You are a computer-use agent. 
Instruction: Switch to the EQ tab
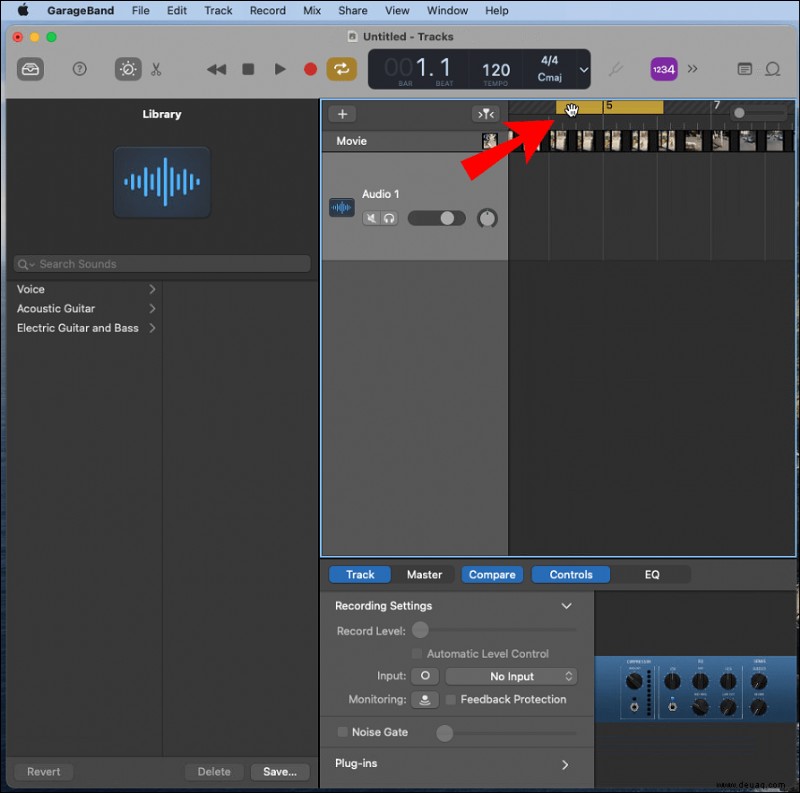pos(652,575)
